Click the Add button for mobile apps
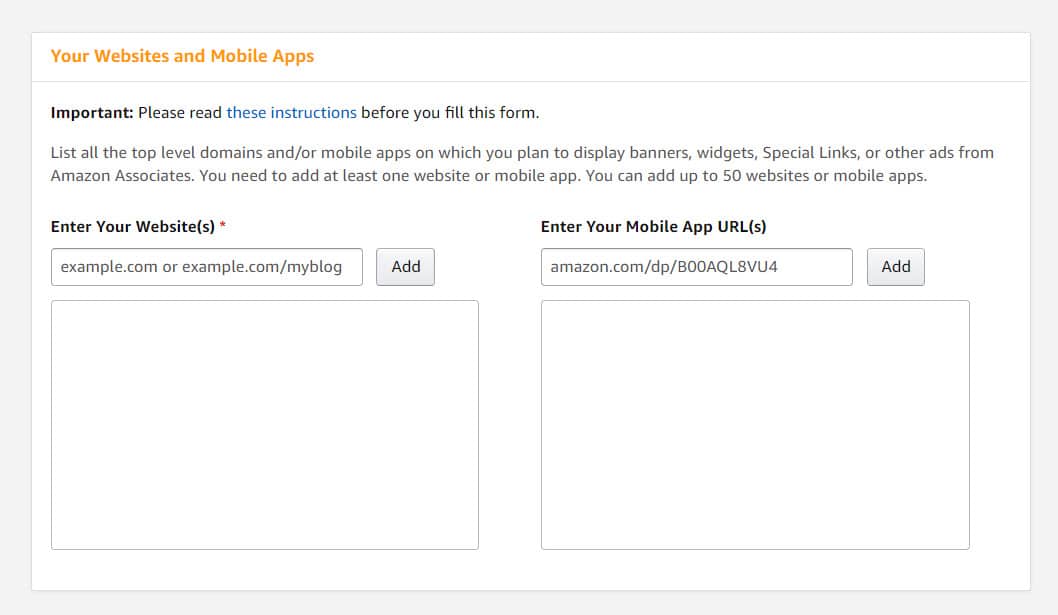This screenshot has height=615, width=1058. coord(895,266)
